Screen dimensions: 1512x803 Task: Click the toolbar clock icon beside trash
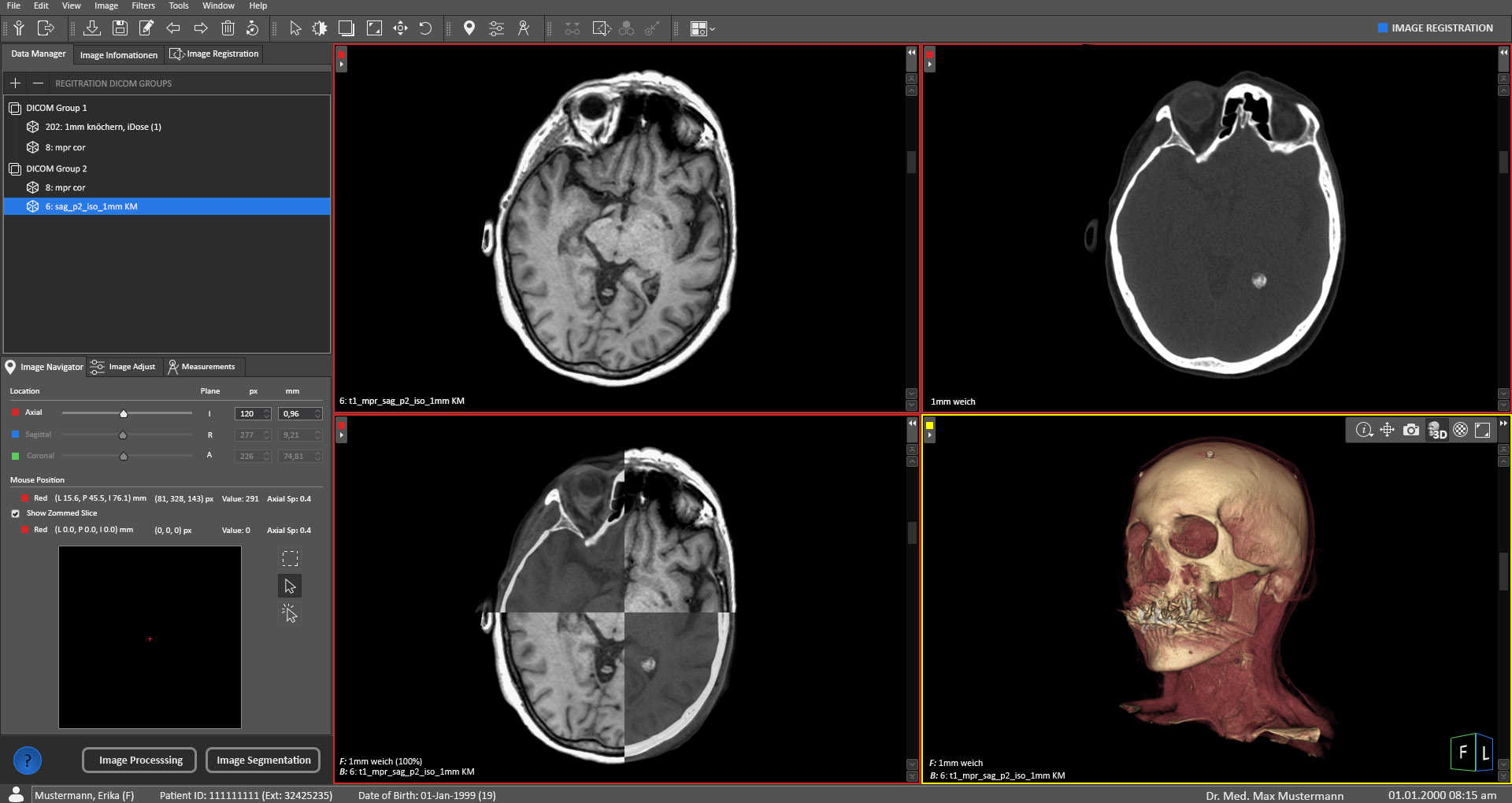tap(253, 28)
